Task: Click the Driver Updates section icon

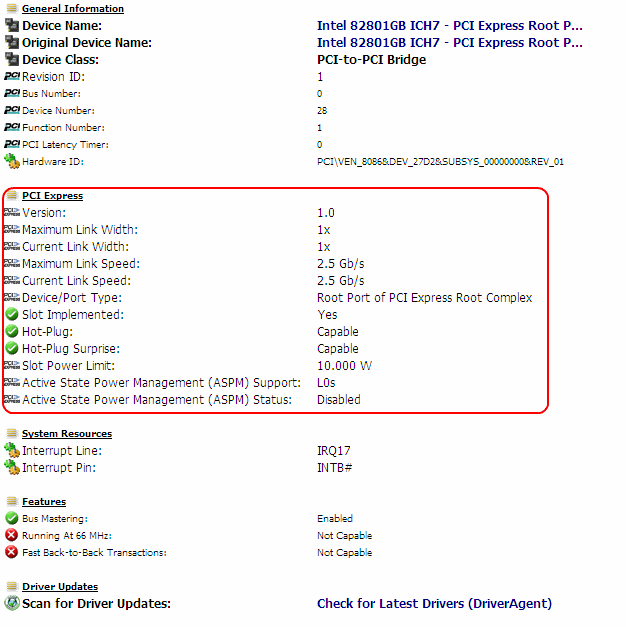Action: pyautogui.click(x=12, y=586)
